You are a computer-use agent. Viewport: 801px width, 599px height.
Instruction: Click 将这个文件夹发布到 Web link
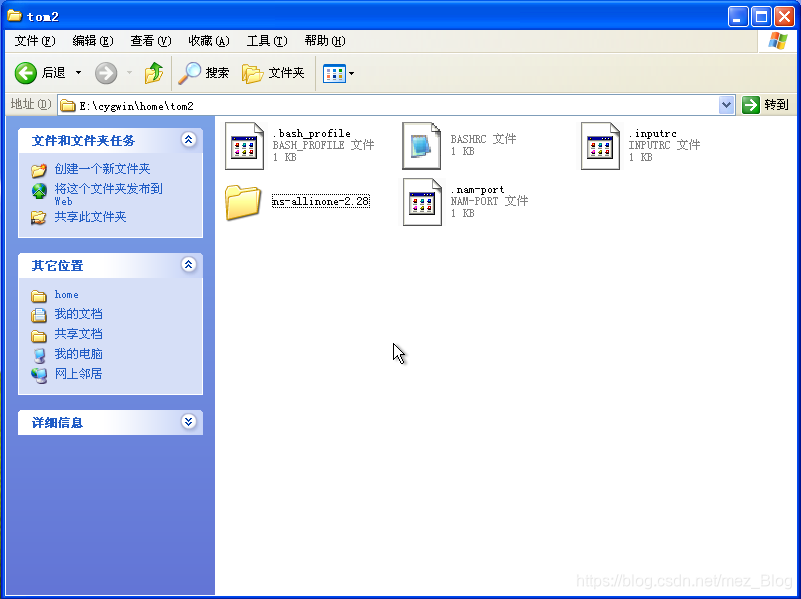click(x=108, y=194)
